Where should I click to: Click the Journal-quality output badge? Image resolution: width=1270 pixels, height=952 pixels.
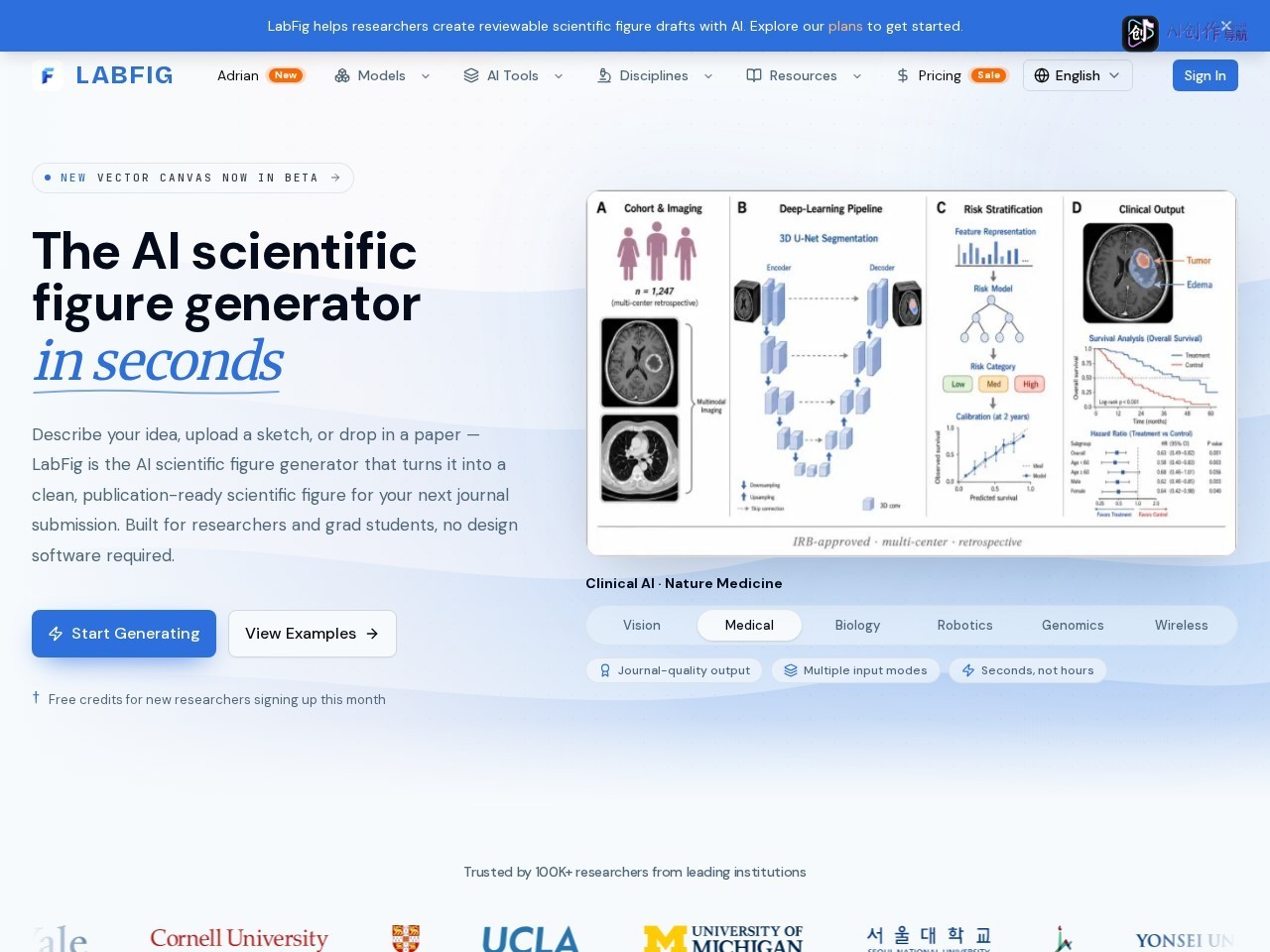(675, 670)
